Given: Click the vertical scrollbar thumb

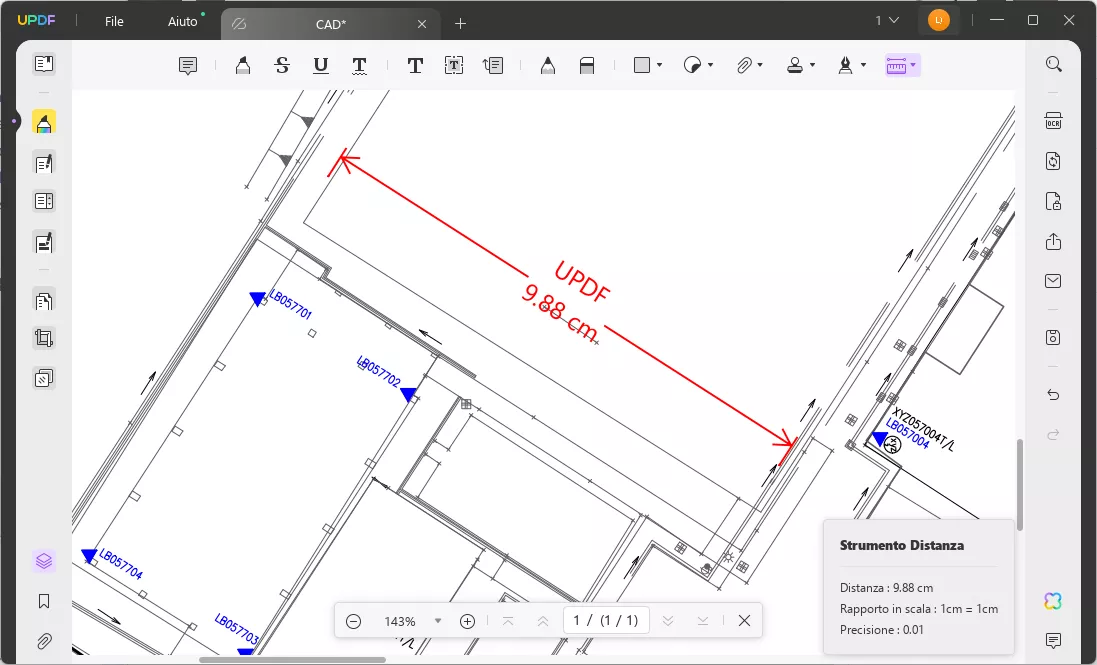Looking at the screenshot, I should (1020, 485).
